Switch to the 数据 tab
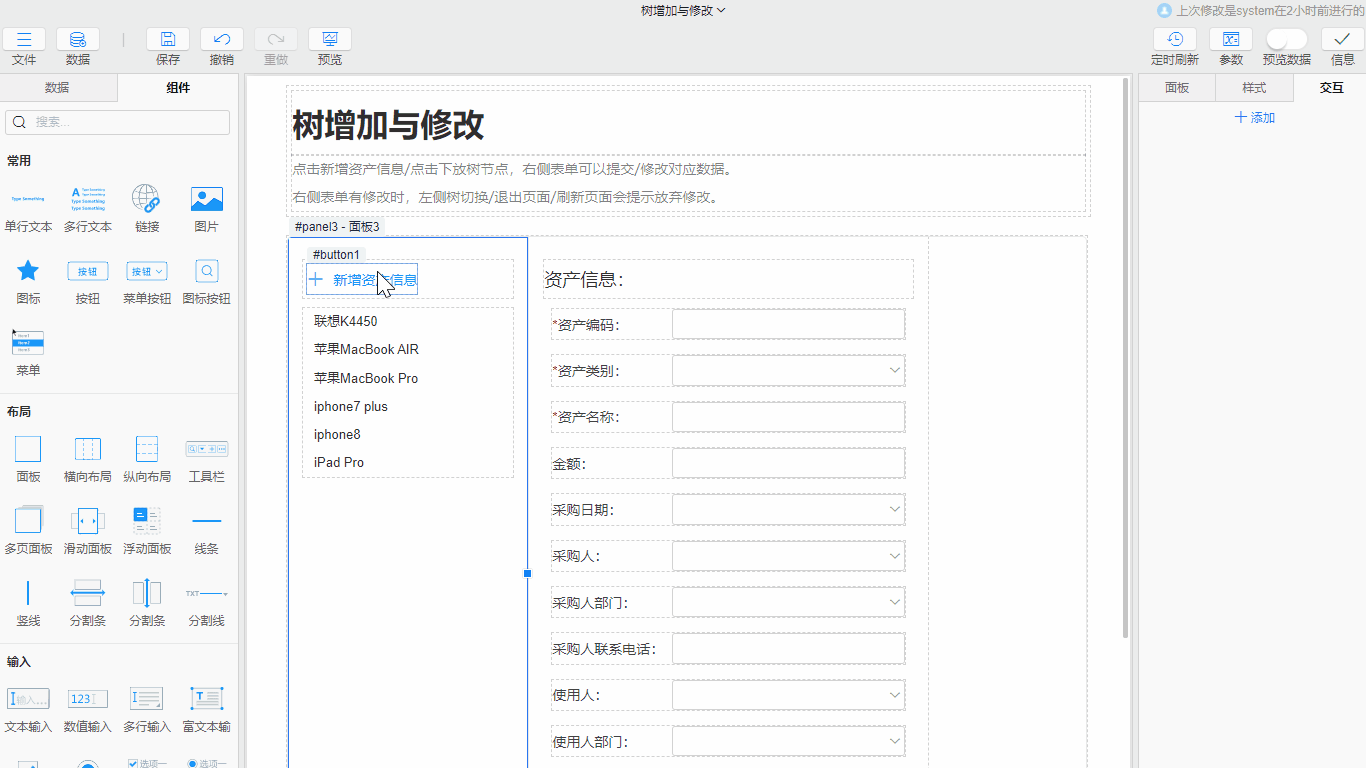Screen dimensions: 1366x768 click(59, 88)
